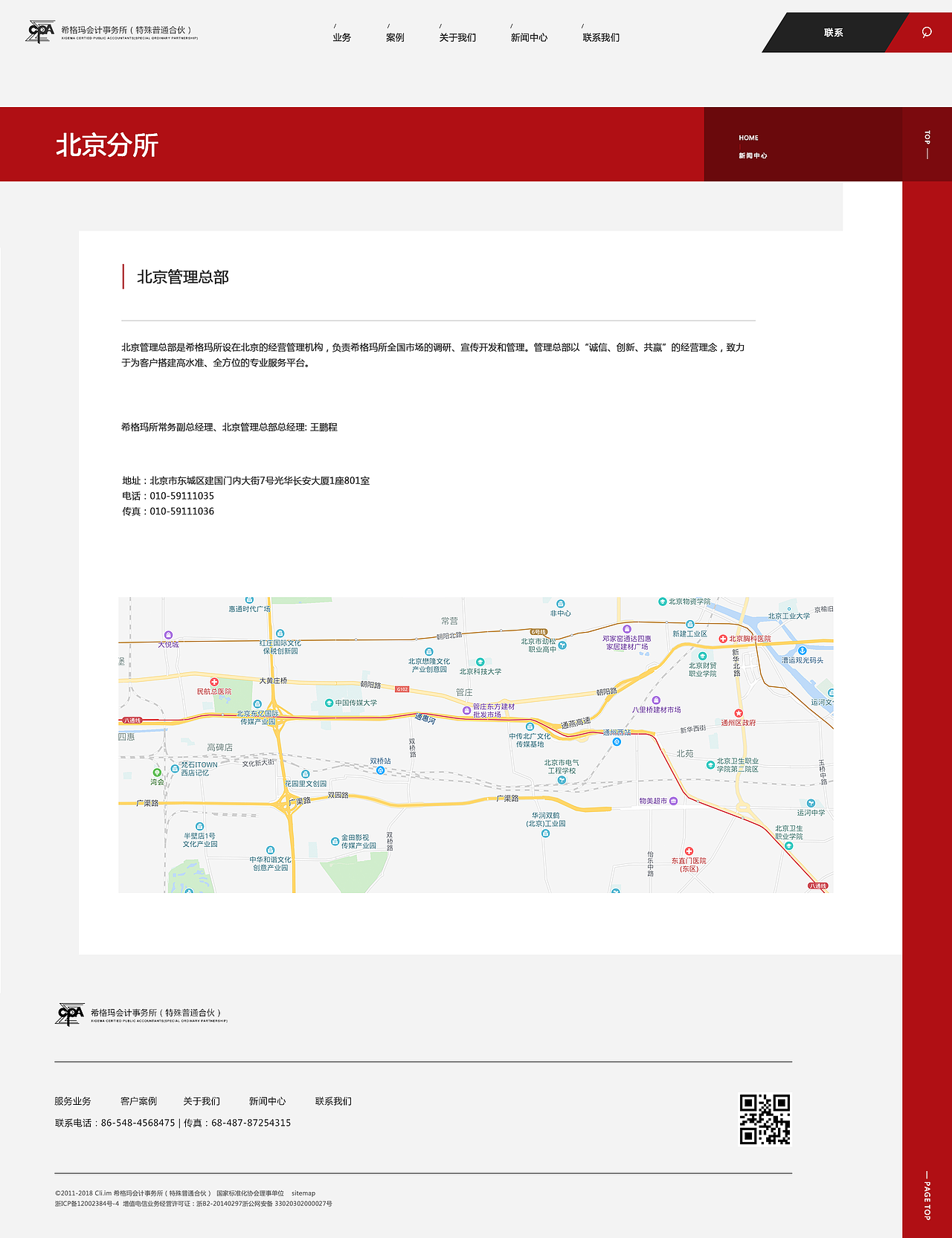Click 通州区政府 star marker on map
This screenshot has height=1238, width=952.
(739, 713)
